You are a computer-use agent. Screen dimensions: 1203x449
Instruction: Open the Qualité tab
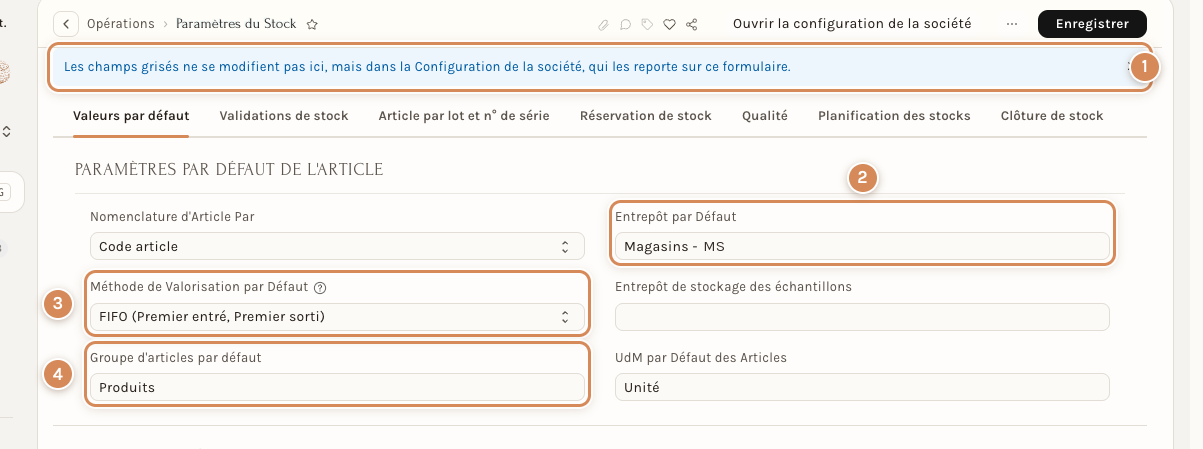(x=765, y=116)
